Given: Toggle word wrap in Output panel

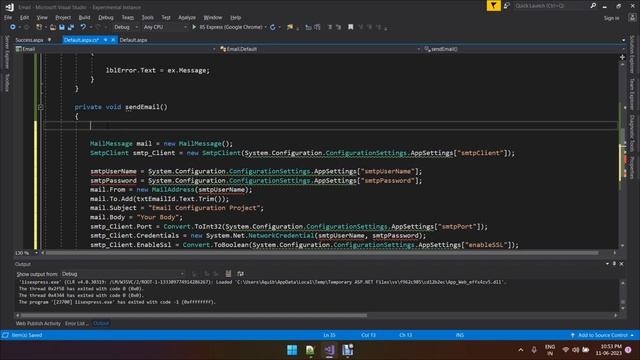Looking at the screenshot, I should tap(240, 274).
